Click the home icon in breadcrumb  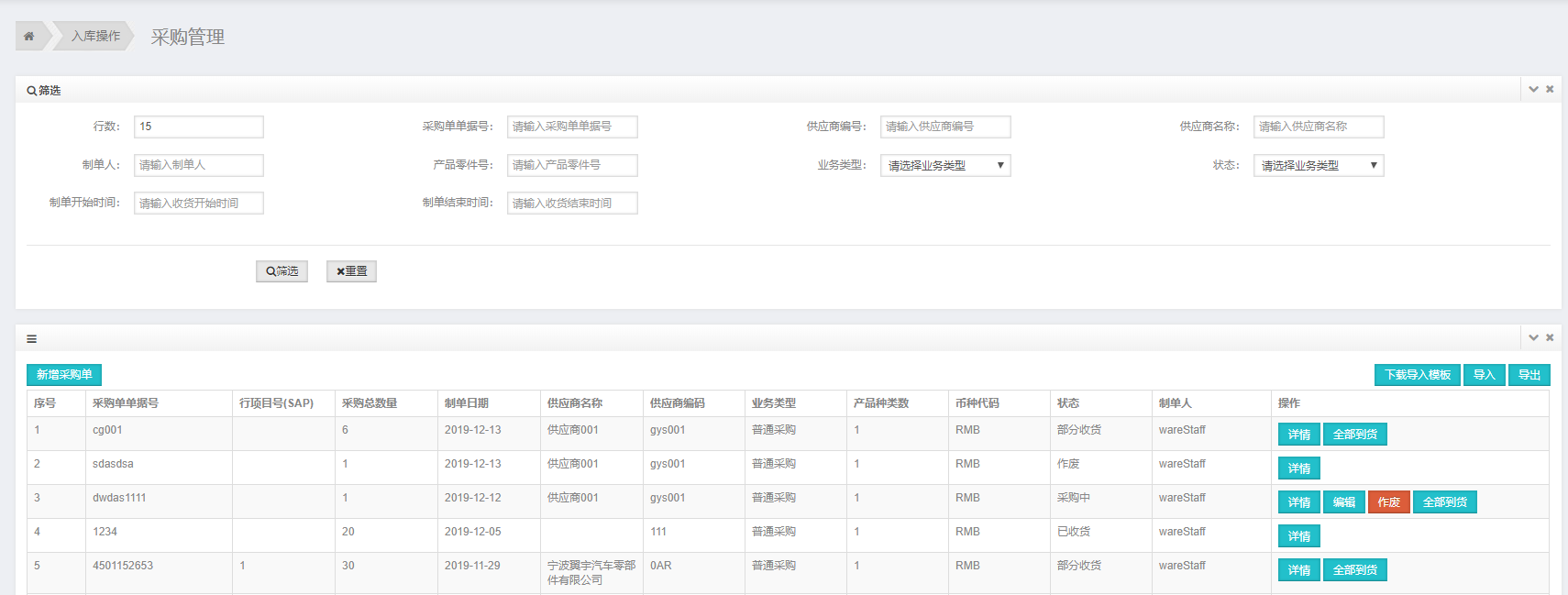29,36
